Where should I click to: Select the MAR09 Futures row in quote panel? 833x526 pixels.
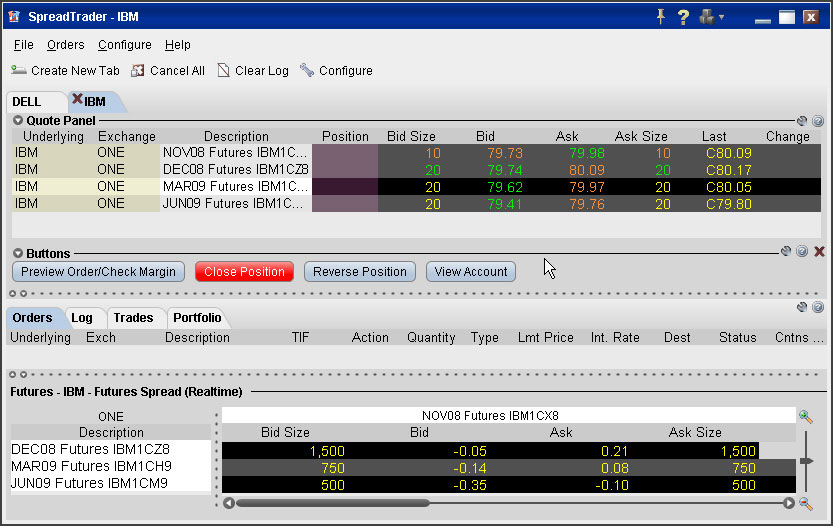pos(236,186)
